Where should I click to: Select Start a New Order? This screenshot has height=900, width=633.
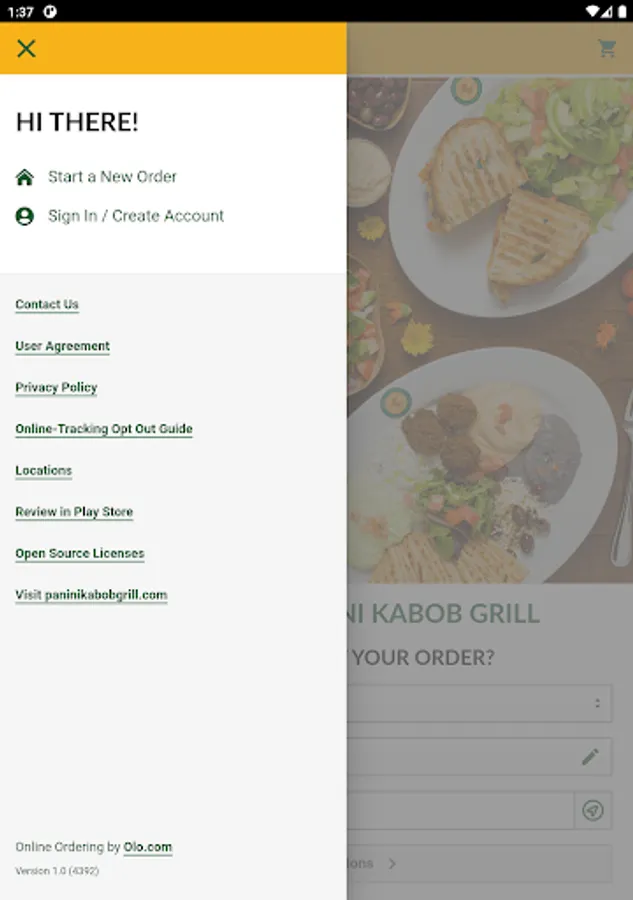pos(112,177)
